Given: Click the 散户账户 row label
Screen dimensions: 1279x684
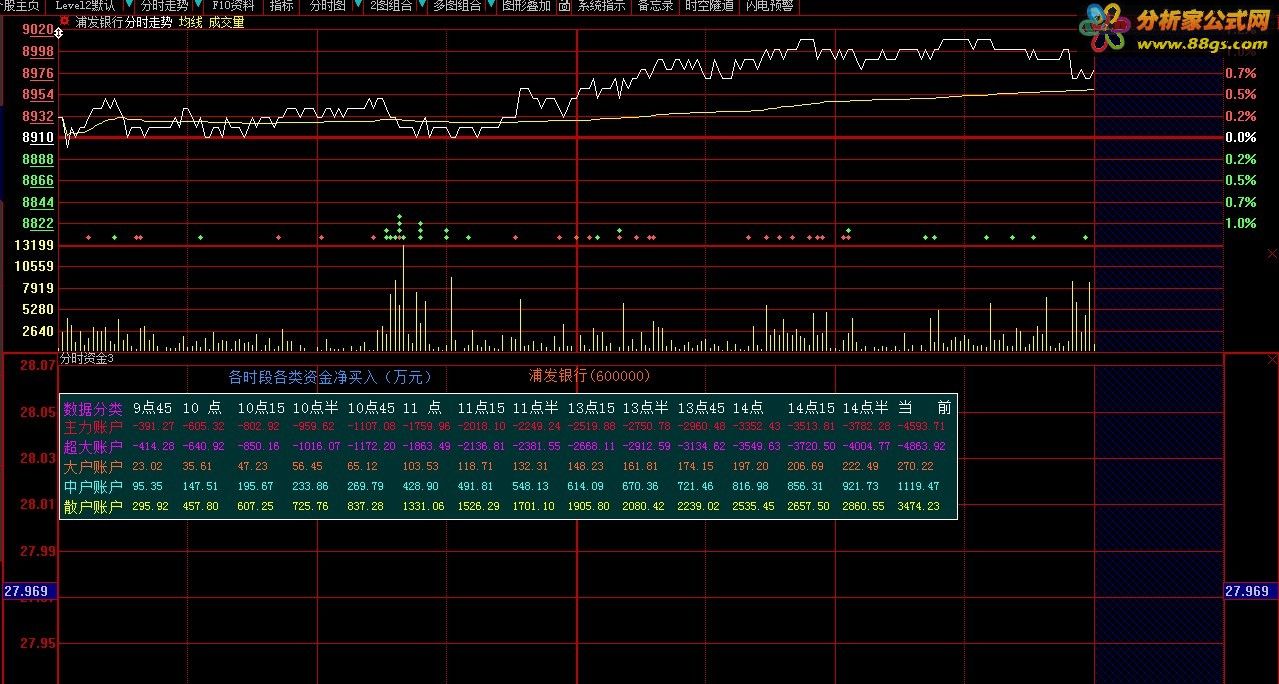Looking at the screenshot, I should [x=93, y=506].
